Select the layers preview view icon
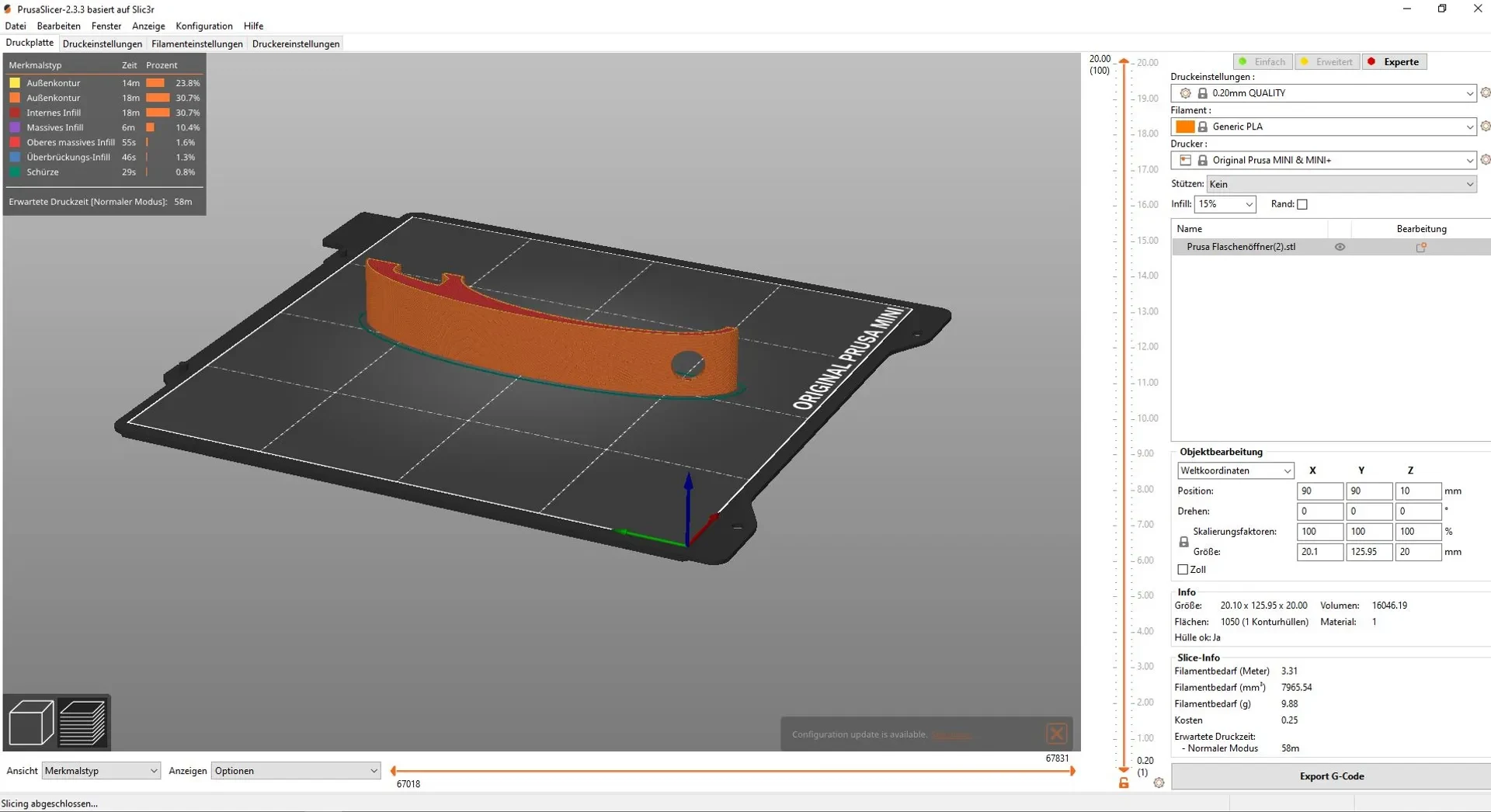The height and width of the screenshot is (812, 1491). click(82, 723)
